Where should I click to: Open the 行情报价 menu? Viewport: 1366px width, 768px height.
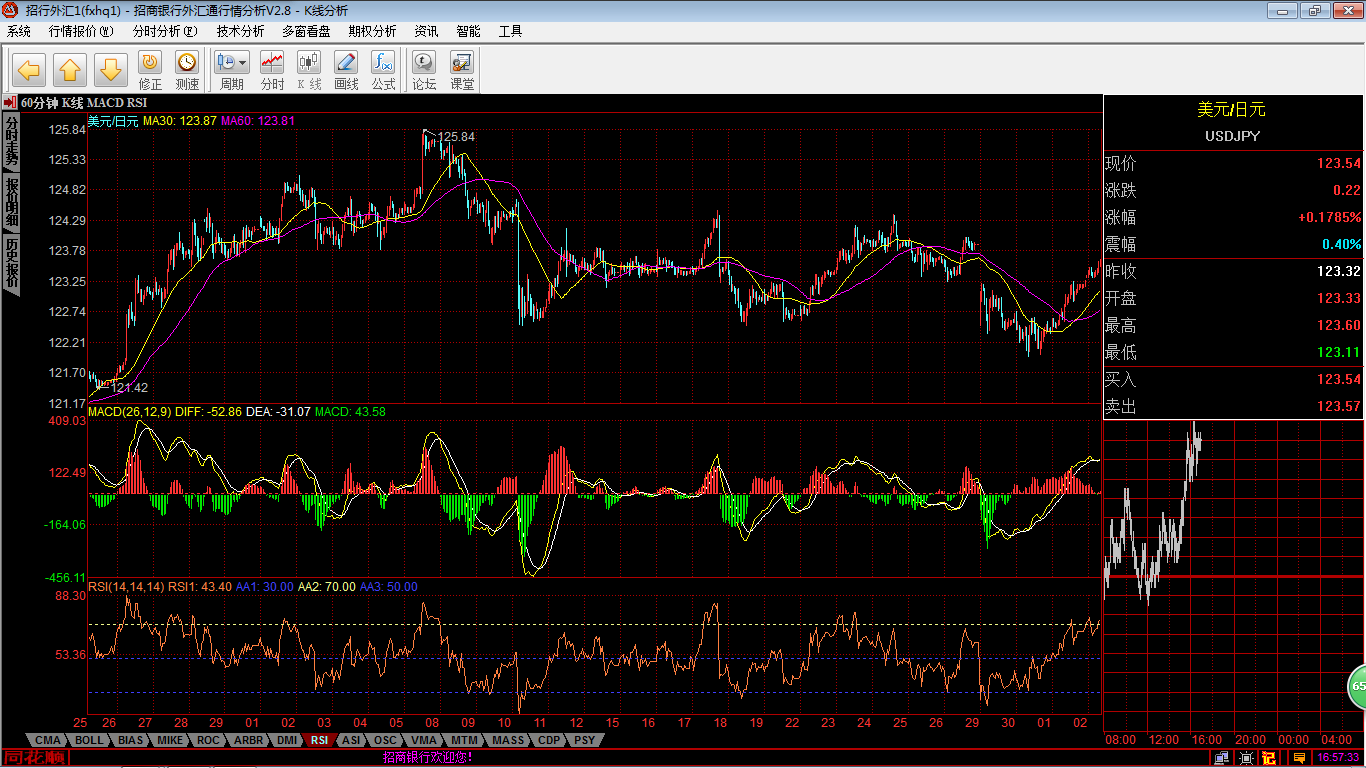(x=81, y=31)
